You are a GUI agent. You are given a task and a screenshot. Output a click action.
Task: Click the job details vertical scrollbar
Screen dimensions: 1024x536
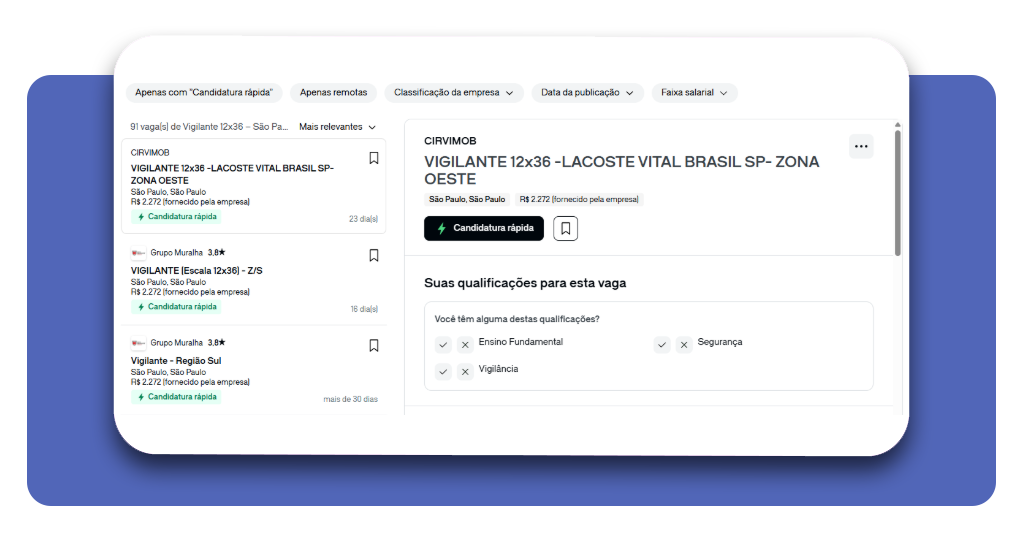click(x=897, y=193)
